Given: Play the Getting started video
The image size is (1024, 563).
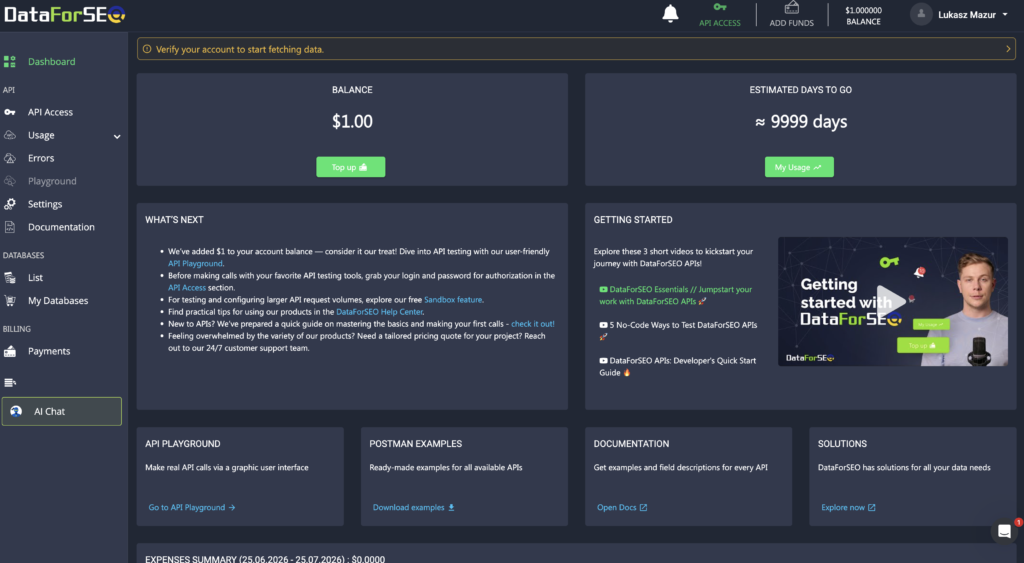Looking at the screenshot, I should point(891,300).
